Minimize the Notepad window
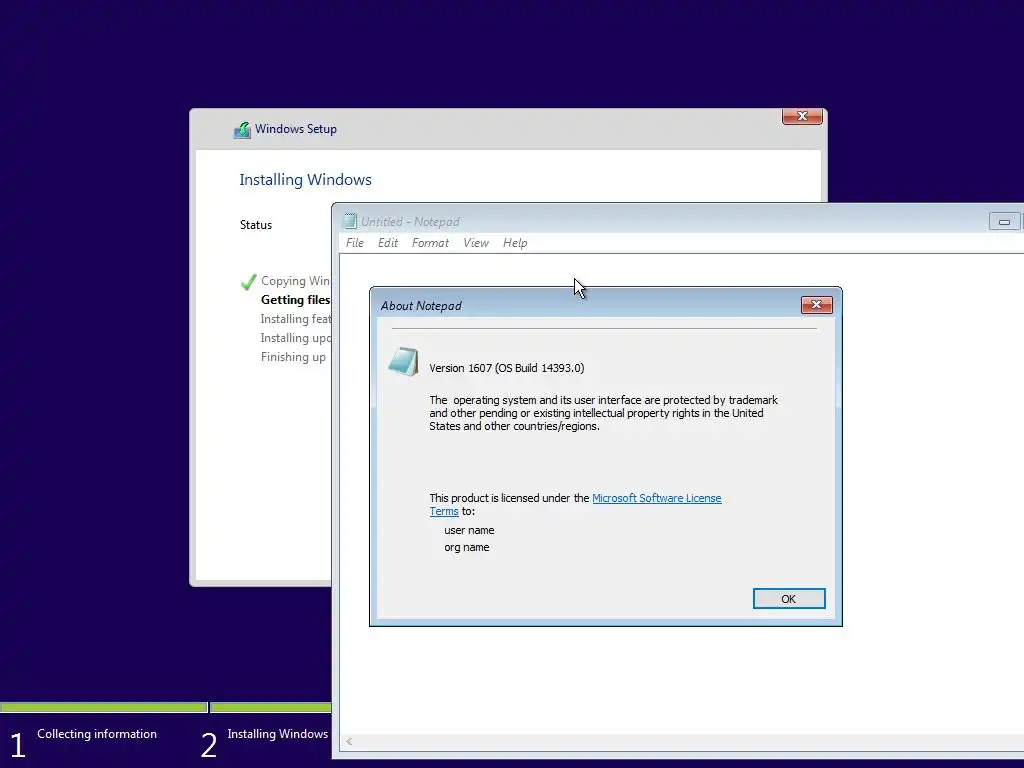Viewport: 1024px width, 768px height. (1004, 222)
